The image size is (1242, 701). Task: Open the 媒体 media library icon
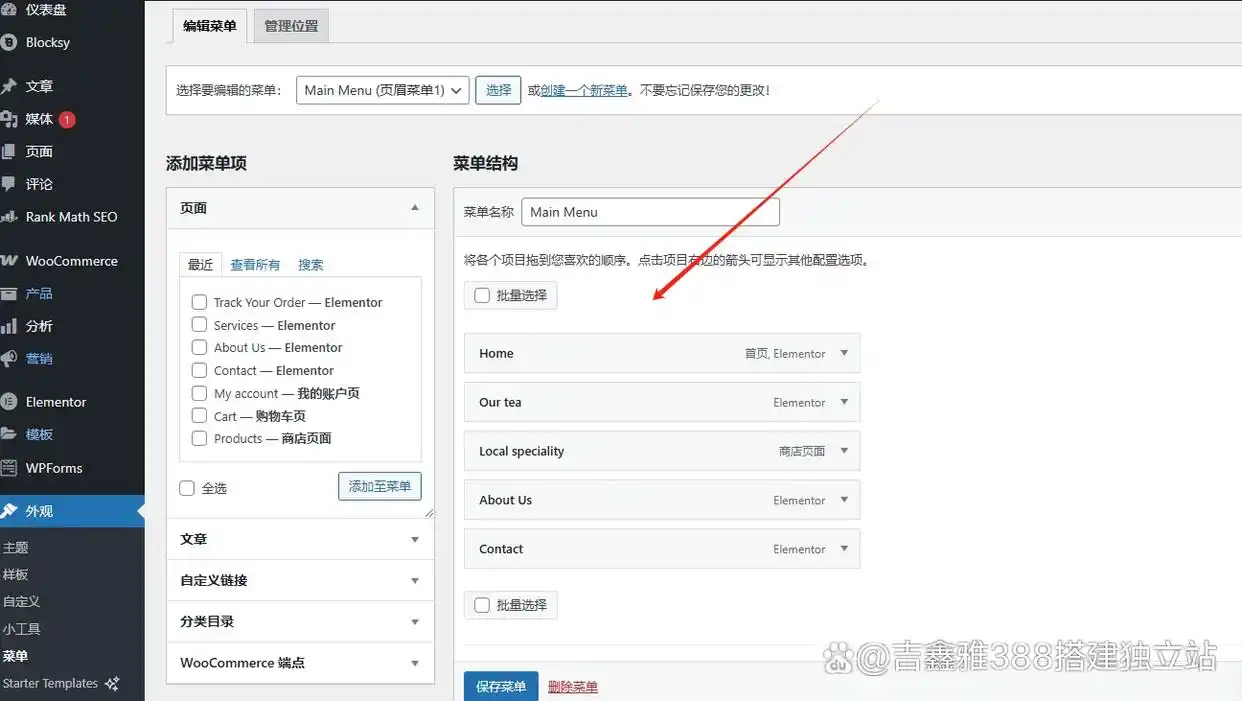(x=9, y=119)
